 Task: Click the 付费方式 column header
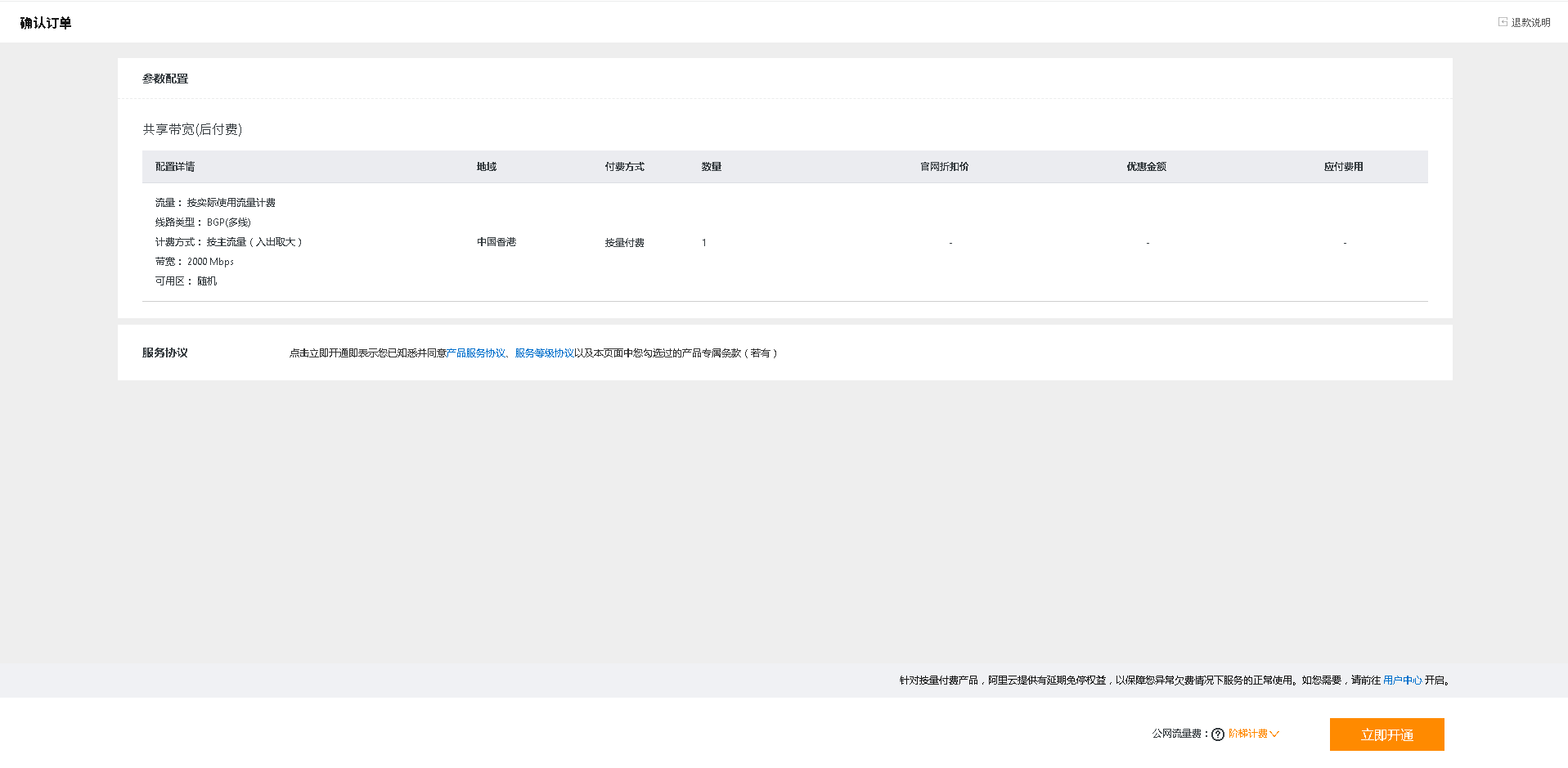[624, 167]
